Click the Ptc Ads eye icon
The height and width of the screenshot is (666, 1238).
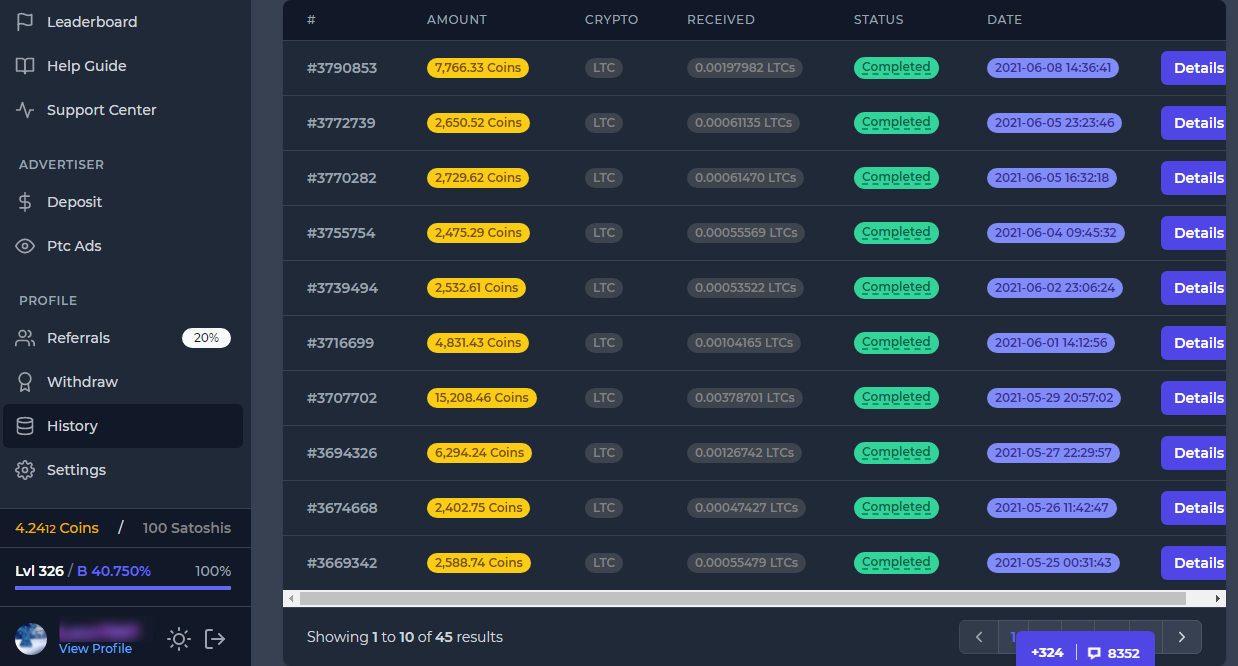25,246
